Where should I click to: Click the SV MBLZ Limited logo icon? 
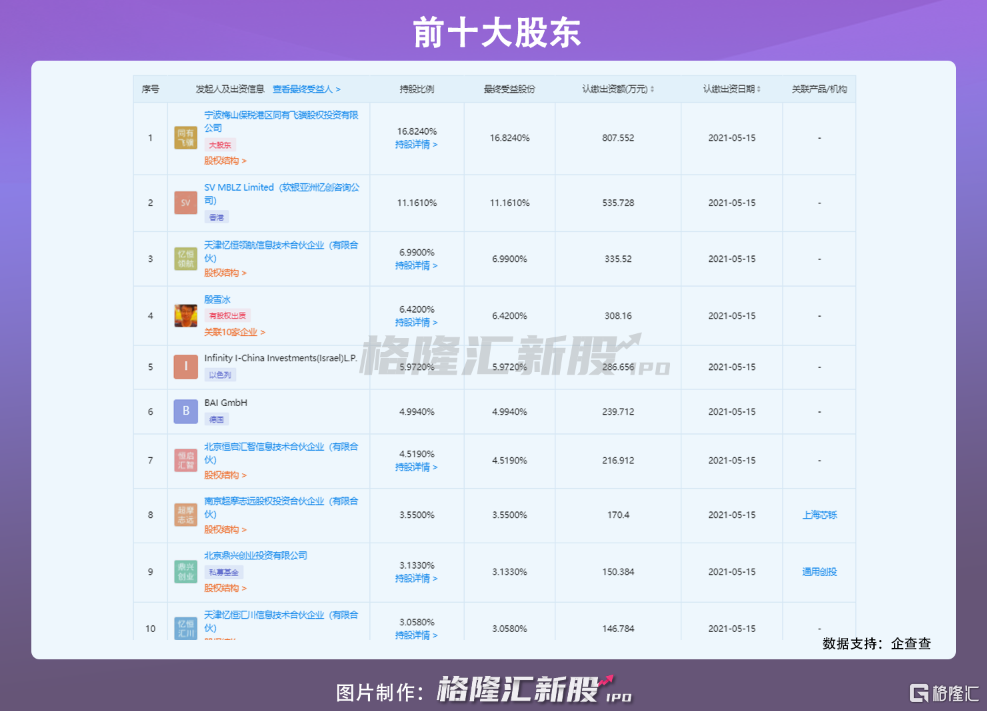[185, 203]
